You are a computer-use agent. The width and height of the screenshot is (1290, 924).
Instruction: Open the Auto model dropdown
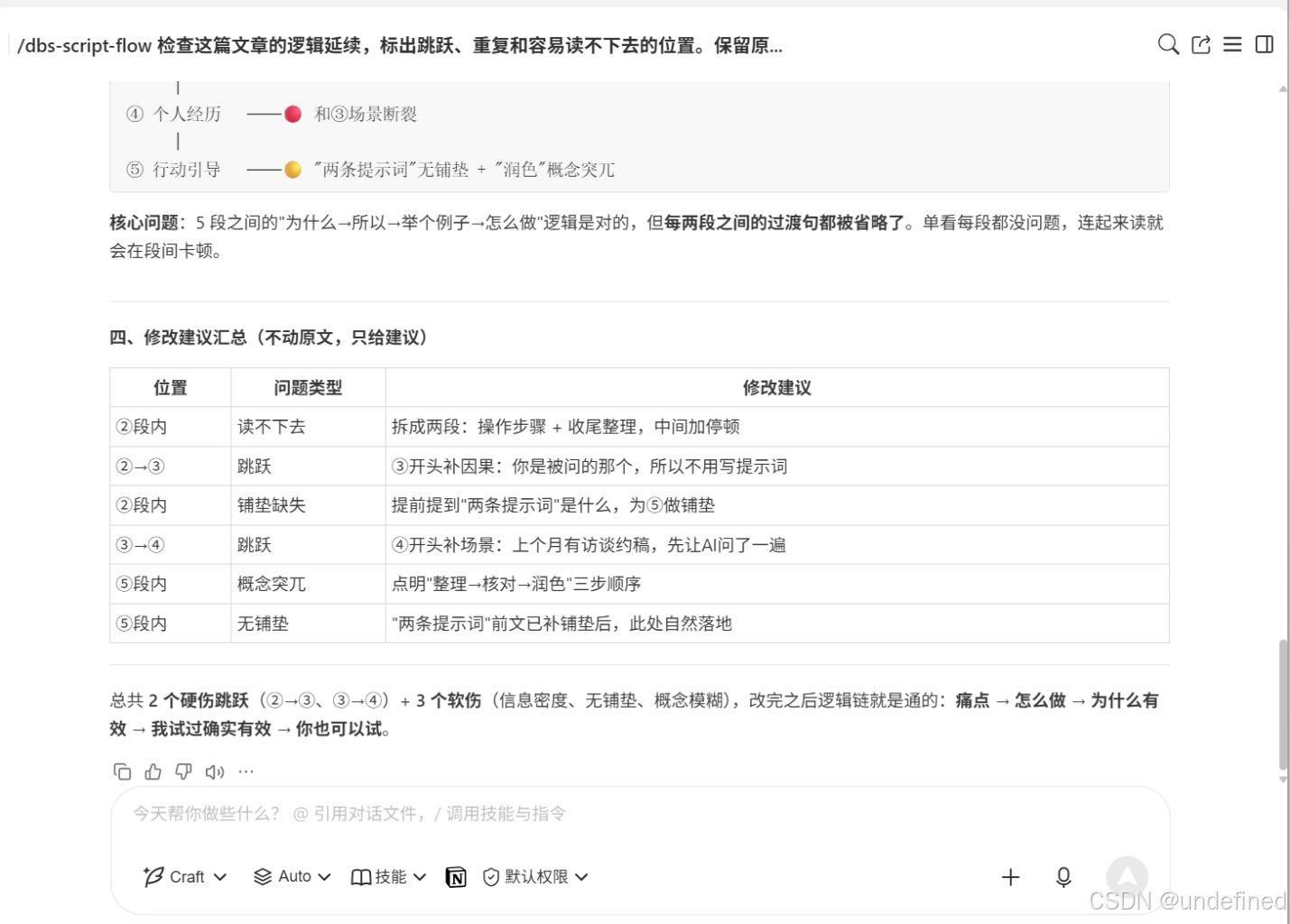click(x=292, y=877)
